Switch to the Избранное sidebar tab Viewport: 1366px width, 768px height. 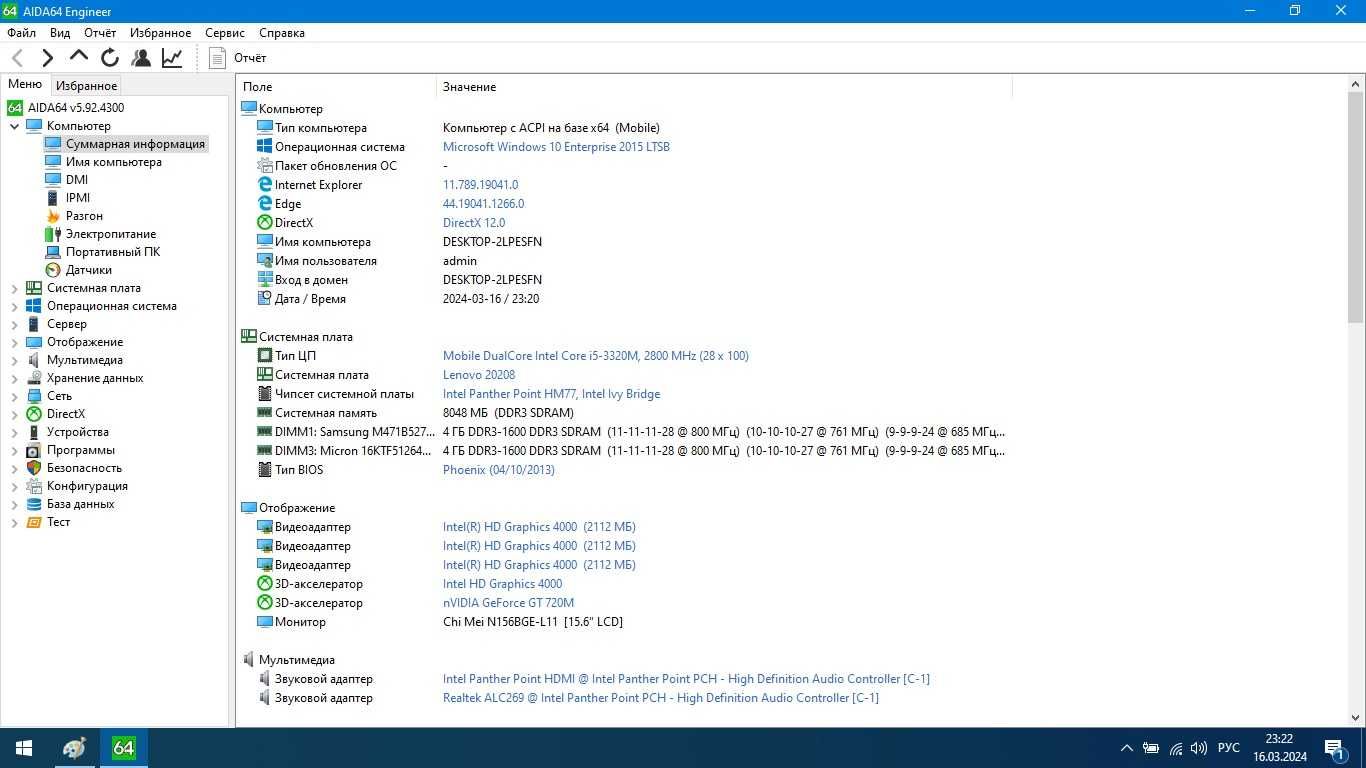[x=86, y=86]
